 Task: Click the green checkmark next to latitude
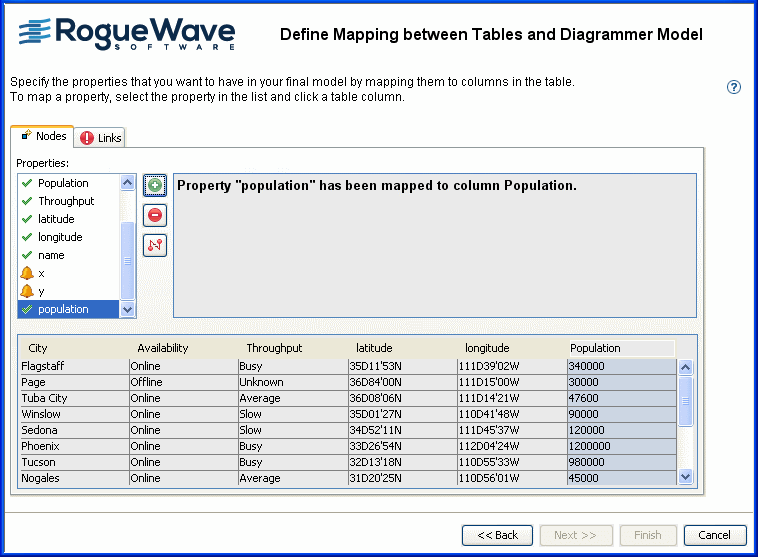pyautogui.click(x=27, y=219)
